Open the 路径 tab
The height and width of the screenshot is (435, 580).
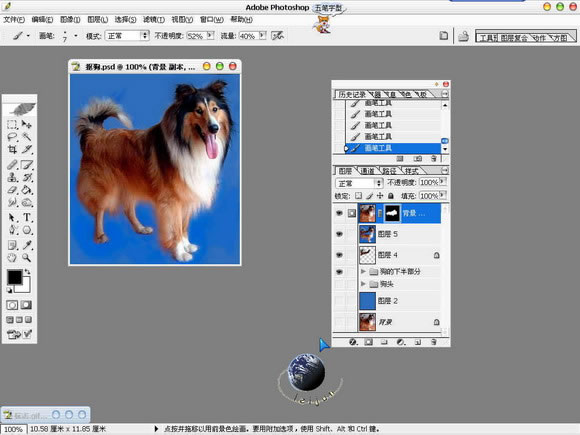(389, 171)
